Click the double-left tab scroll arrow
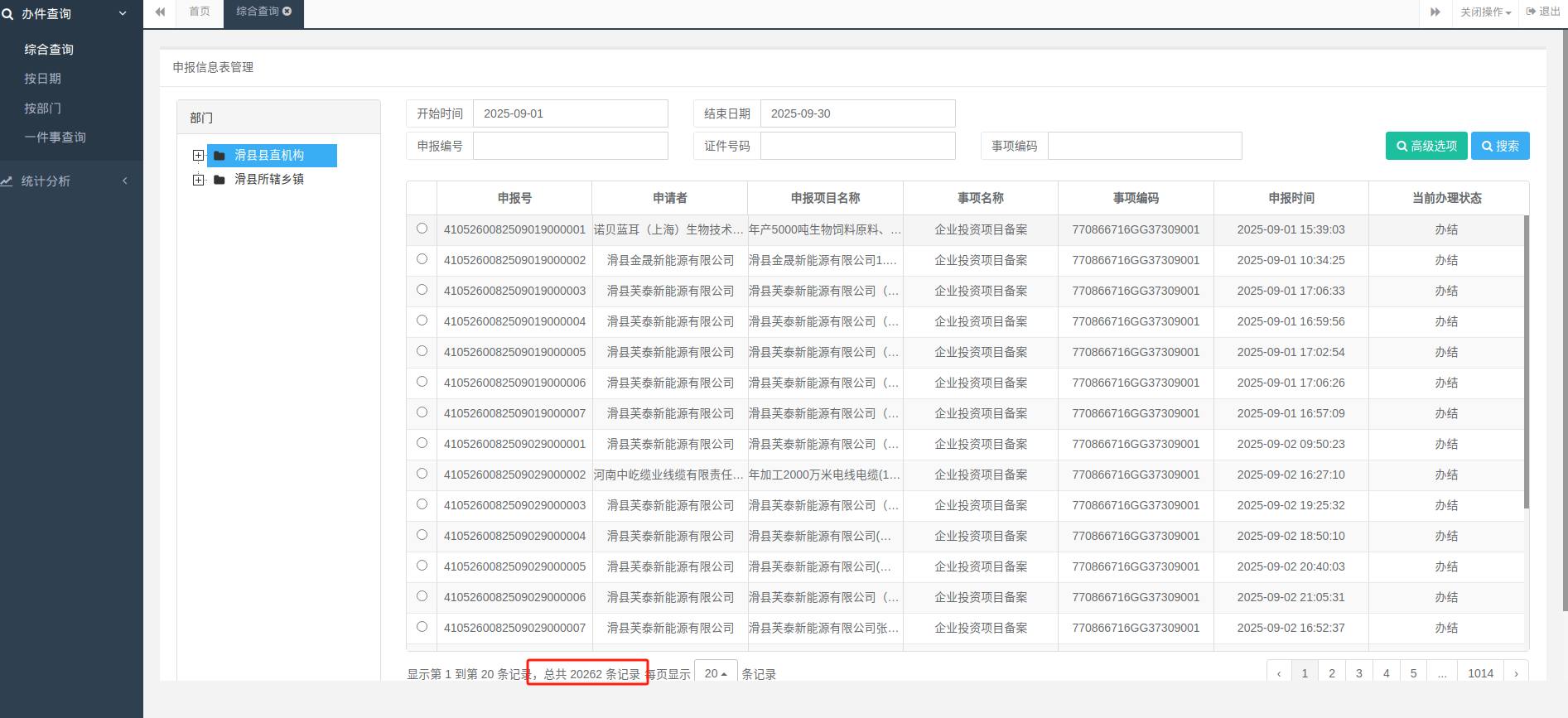Viewport: 1568px width, 718px height. tap(160, 12)
